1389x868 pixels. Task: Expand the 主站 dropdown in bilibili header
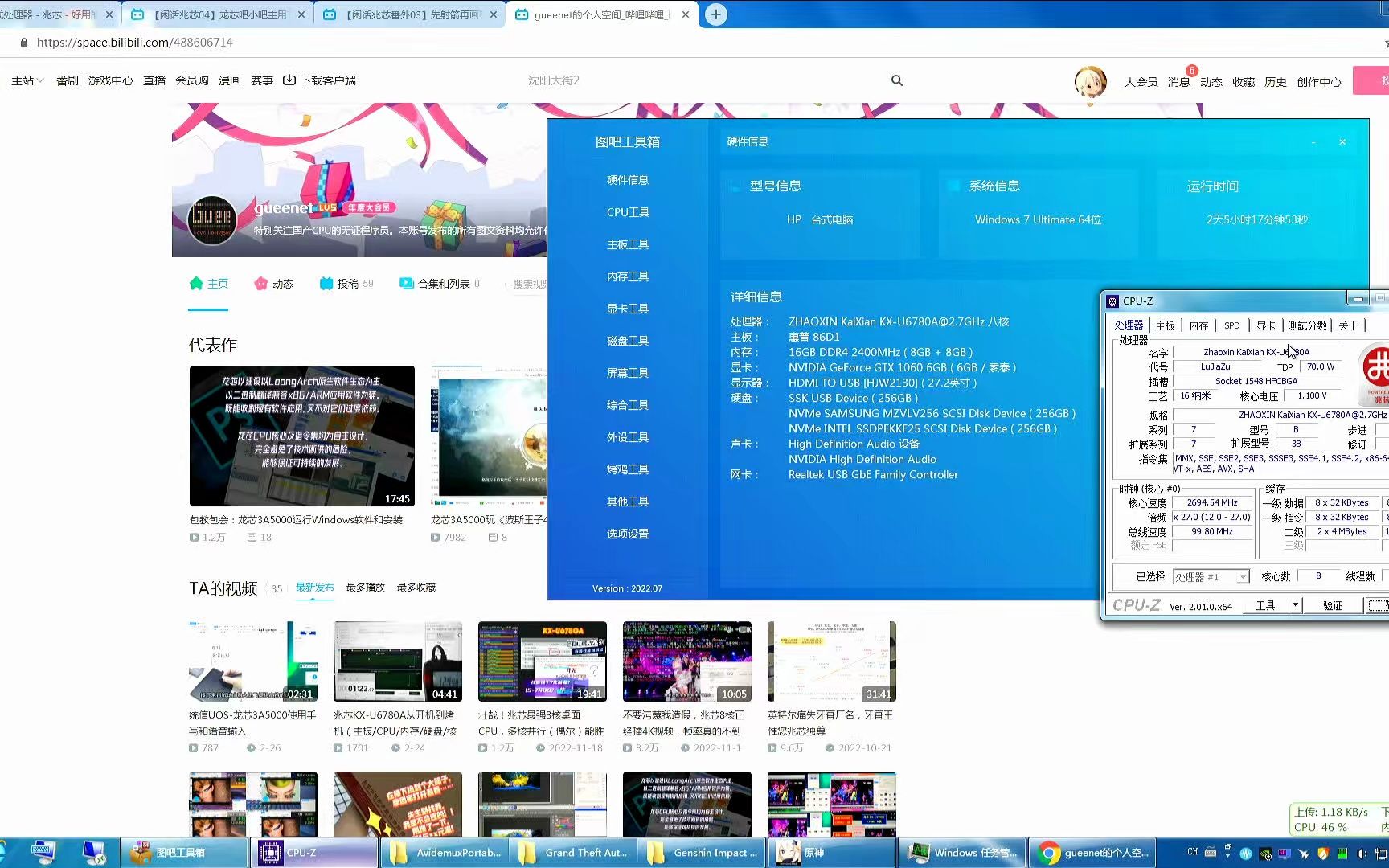point(27,80)
